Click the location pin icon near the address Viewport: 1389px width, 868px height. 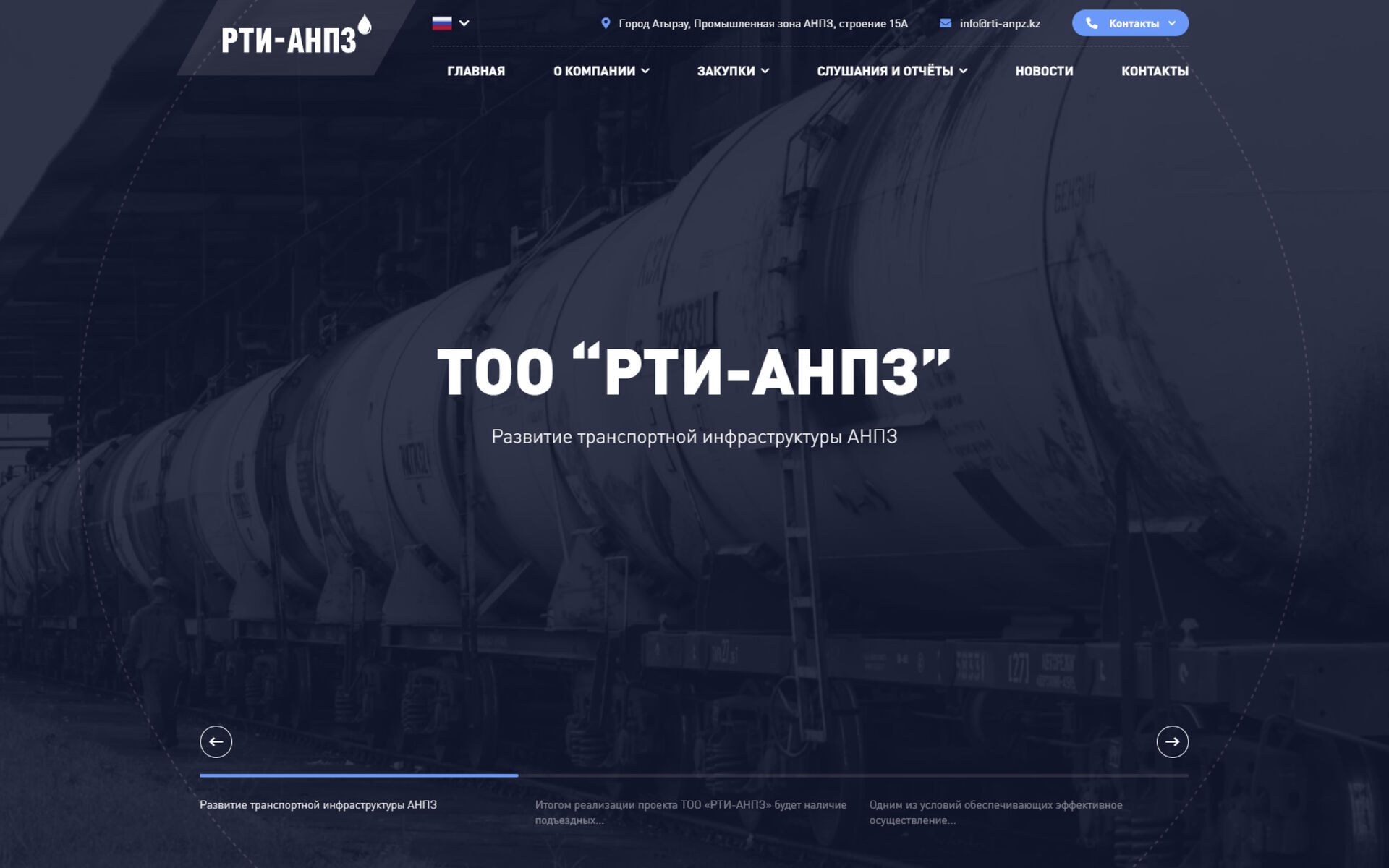tap(606, 22)
